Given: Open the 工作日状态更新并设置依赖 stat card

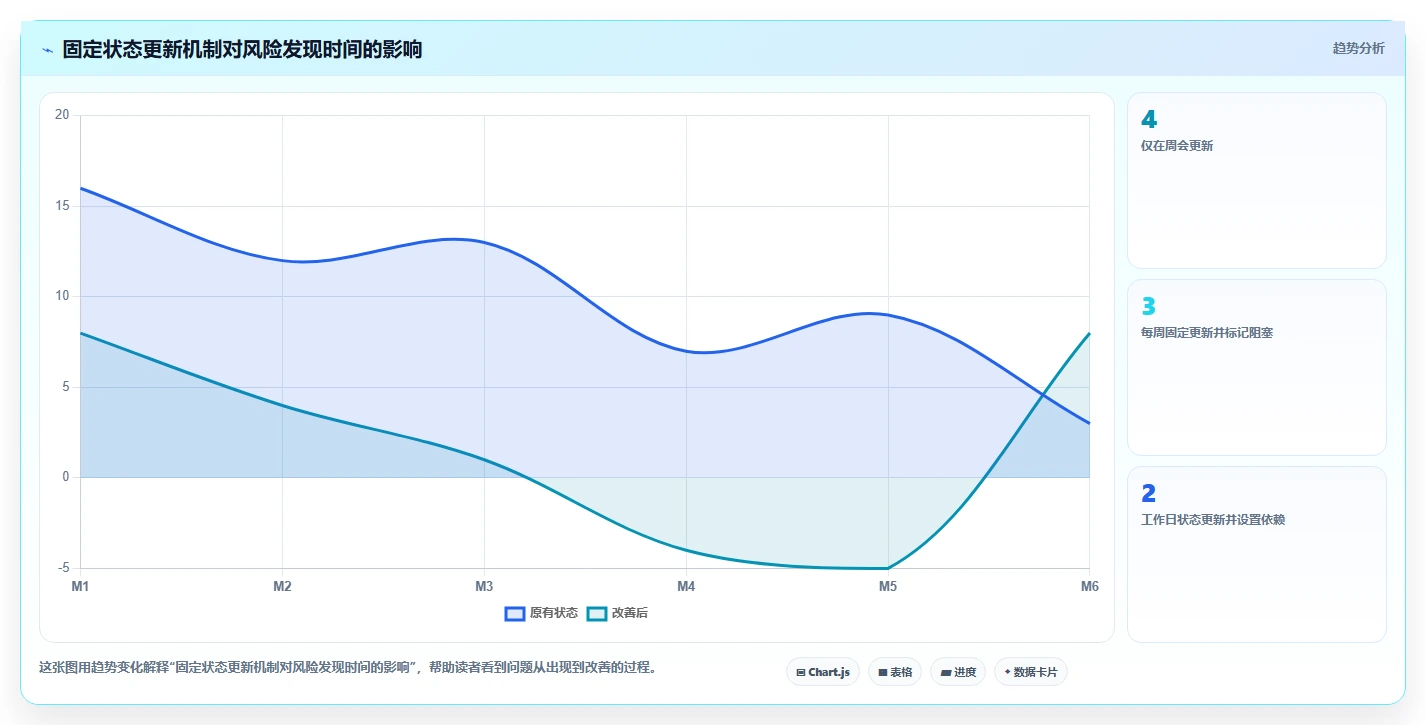Looking at the screenshot, I should coord(1257,554).
